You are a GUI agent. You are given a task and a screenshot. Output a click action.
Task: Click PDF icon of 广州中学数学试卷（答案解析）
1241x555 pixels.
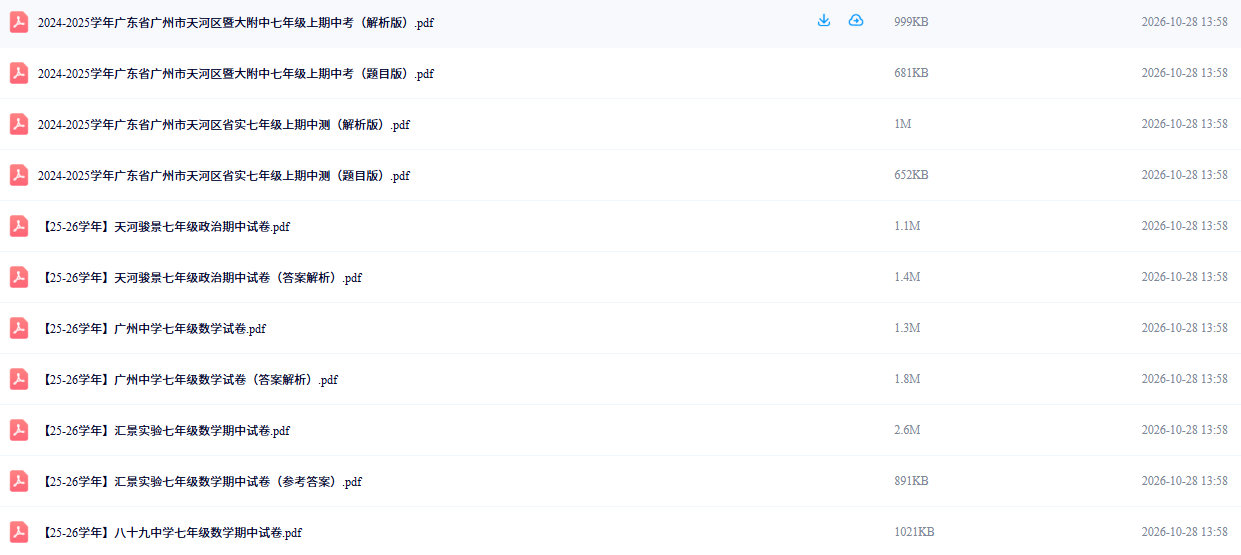click(x=19, y=379)
